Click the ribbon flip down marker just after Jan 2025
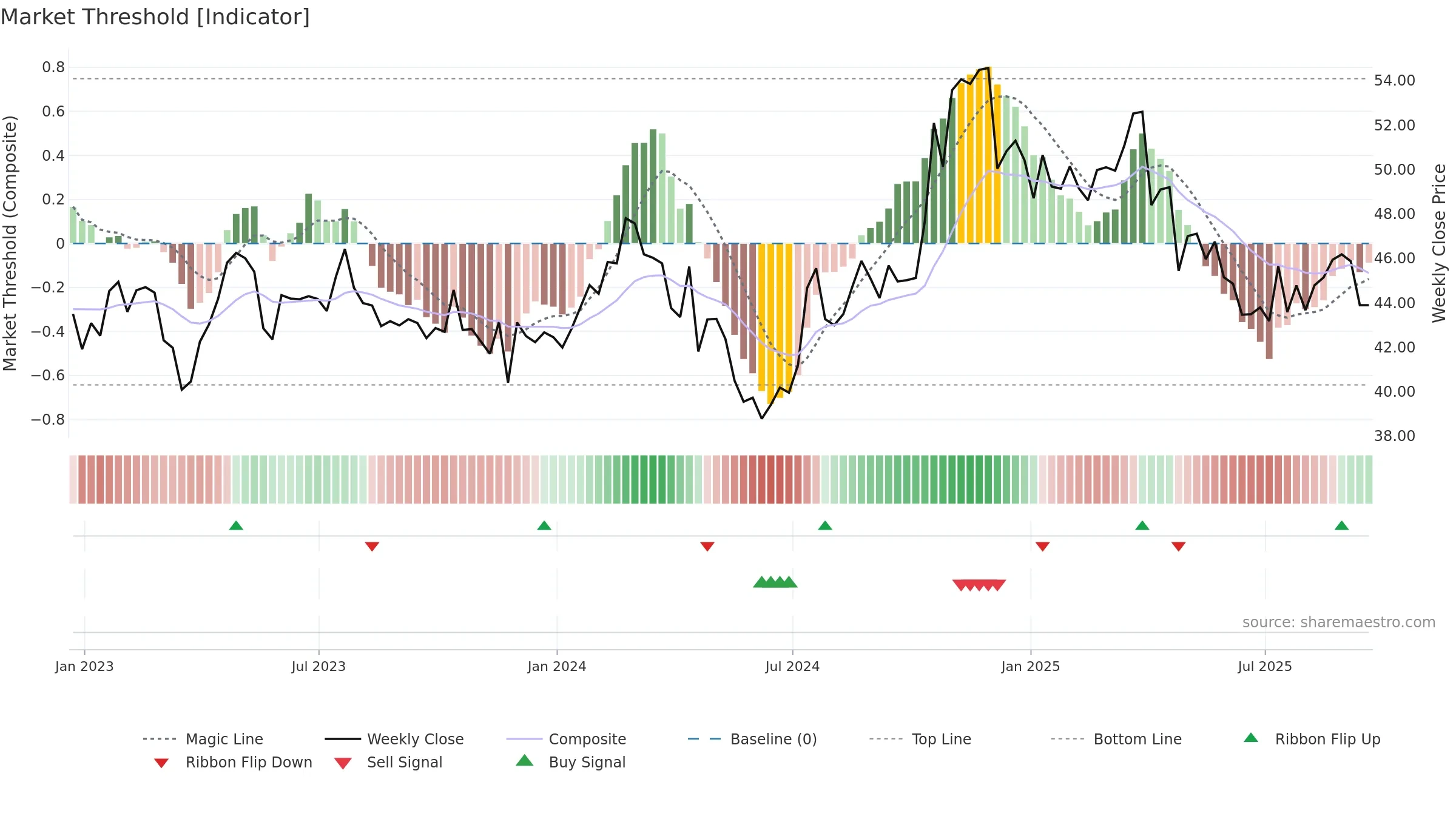Image resolution: width=1456 pixels, height=819 pixels. click(1043, 547)
